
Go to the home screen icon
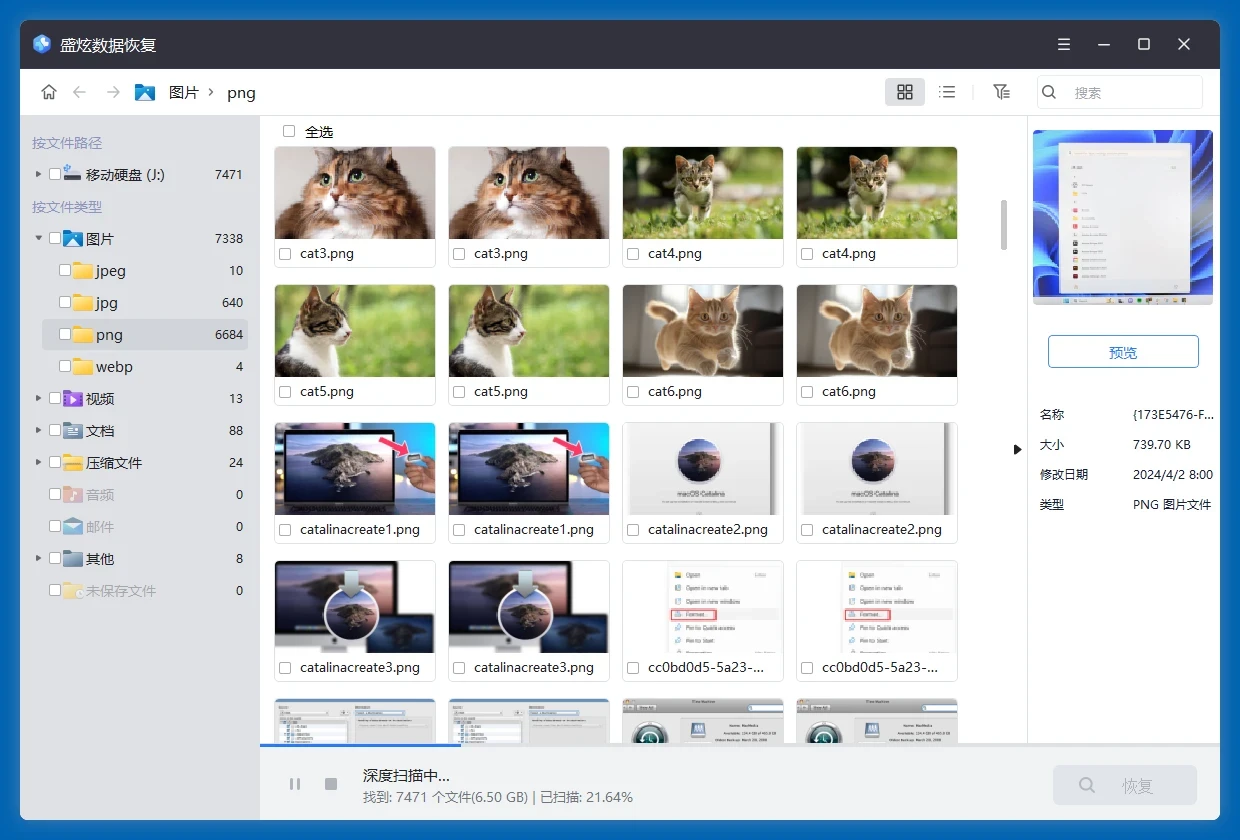click(x=48, y=92)
